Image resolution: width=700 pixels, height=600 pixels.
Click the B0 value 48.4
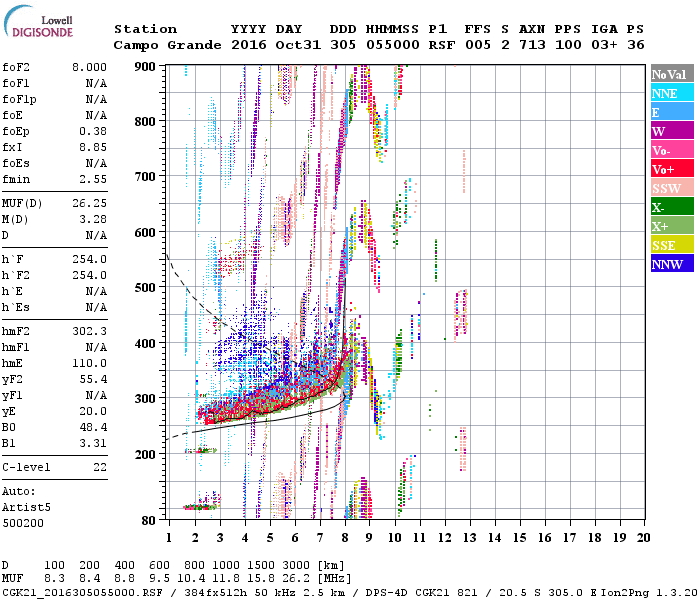point(93,427)
